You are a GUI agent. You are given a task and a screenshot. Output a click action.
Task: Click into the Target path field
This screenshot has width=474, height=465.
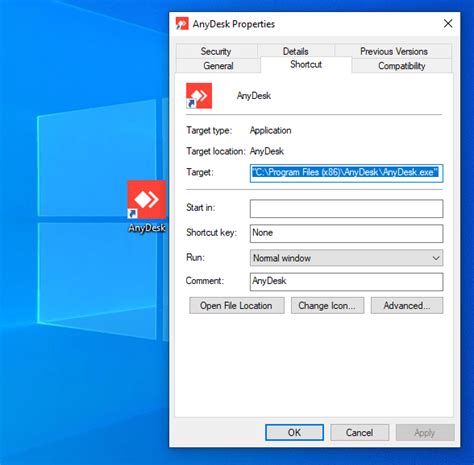tap(346, 173)
